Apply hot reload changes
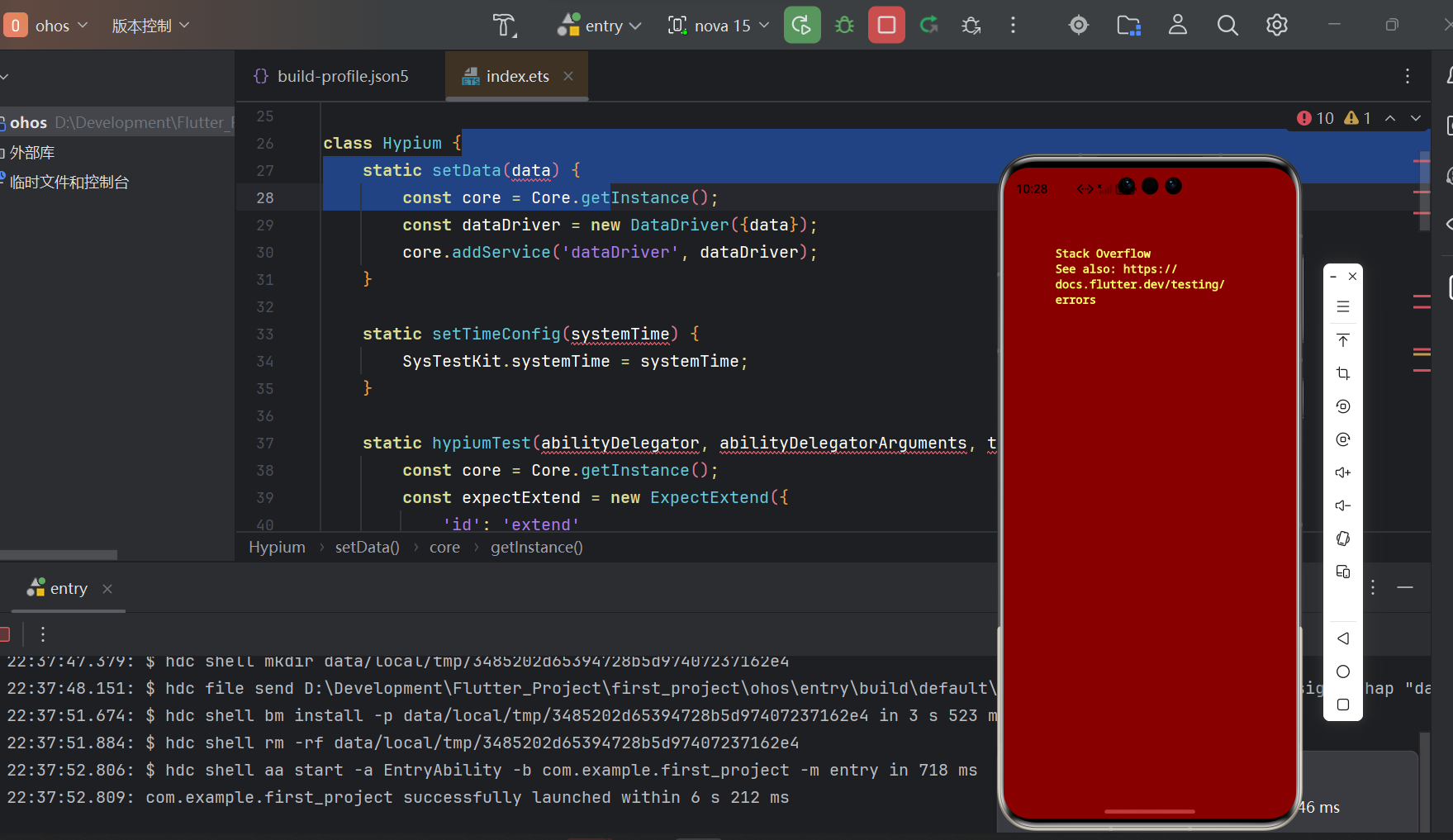 928,26
